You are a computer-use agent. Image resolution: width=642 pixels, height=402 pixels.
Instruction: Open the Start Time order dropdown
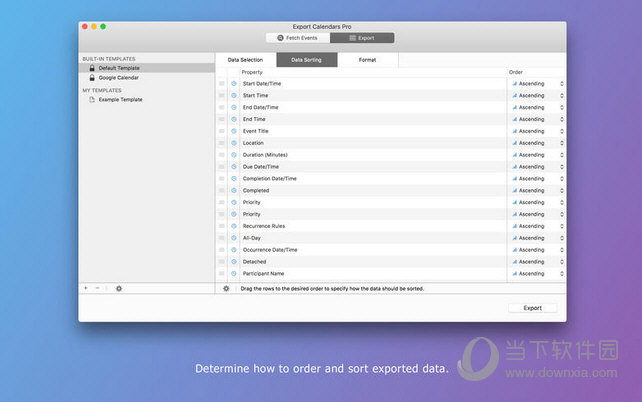tap(538, 95)
